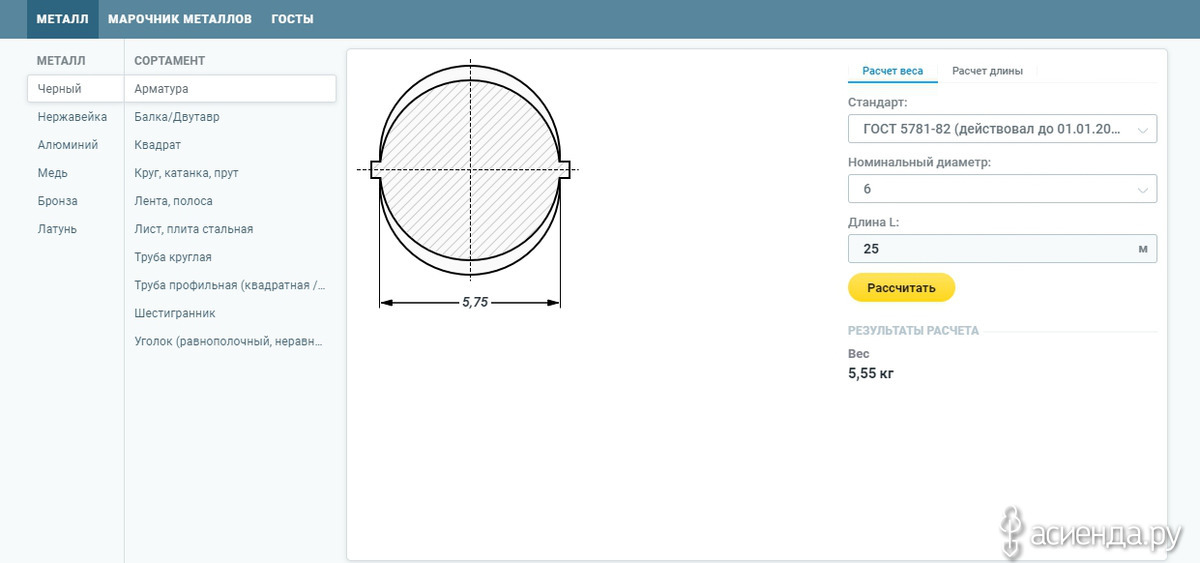Open the Марочник металлов menu

point(179,19)
